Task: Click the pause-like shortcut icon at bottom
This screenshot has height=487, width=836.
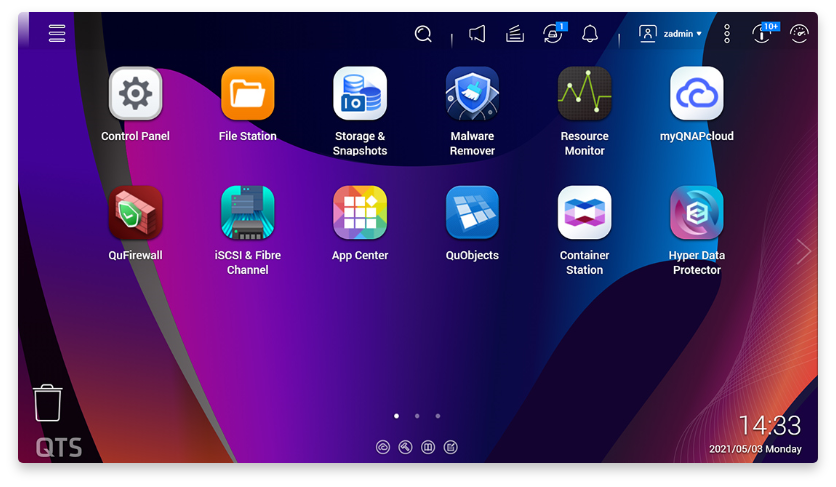Action: pyautogui.click(x=428, y=447)
